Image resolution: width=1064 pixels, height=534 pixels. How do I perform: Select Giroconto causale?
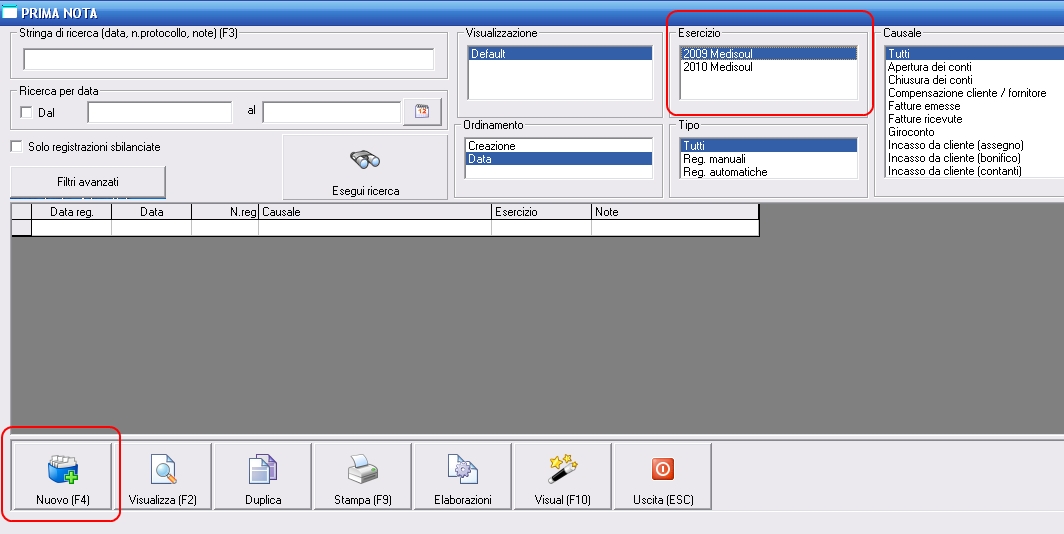974,132
